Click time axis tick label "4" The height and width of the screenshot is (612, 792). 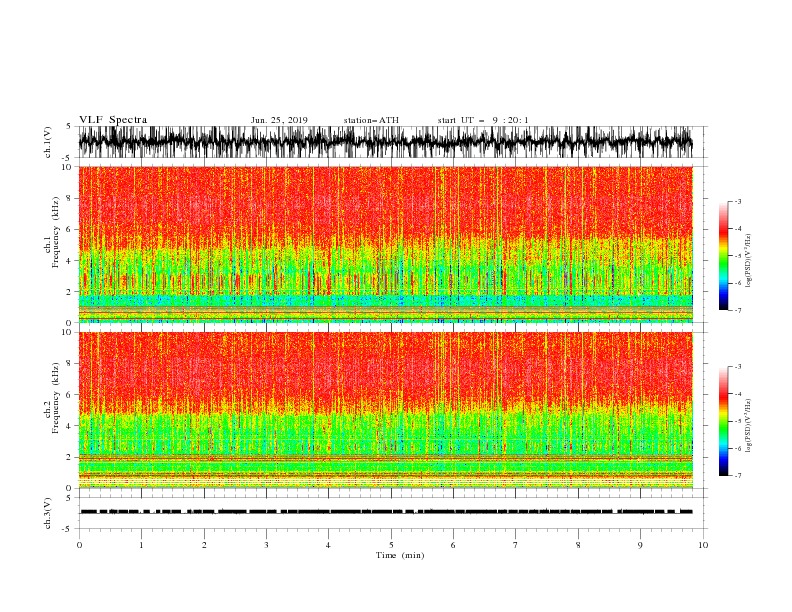tap(328, 545)
